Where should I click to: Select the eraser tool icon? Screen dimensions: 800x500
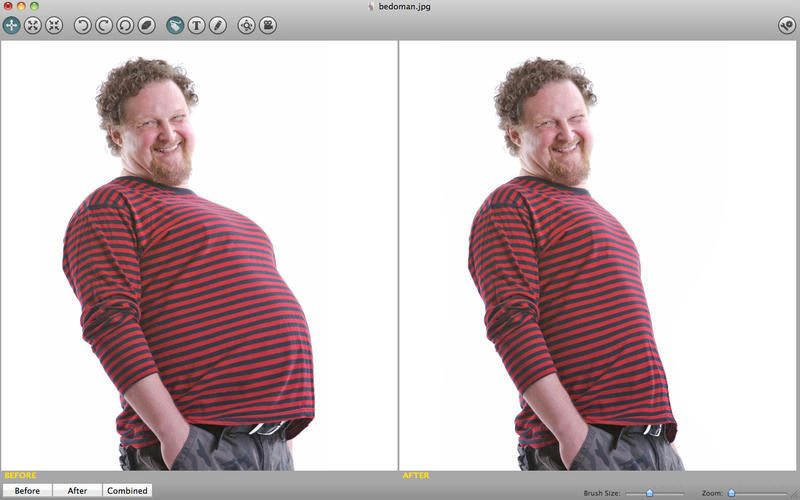[147, 25]
